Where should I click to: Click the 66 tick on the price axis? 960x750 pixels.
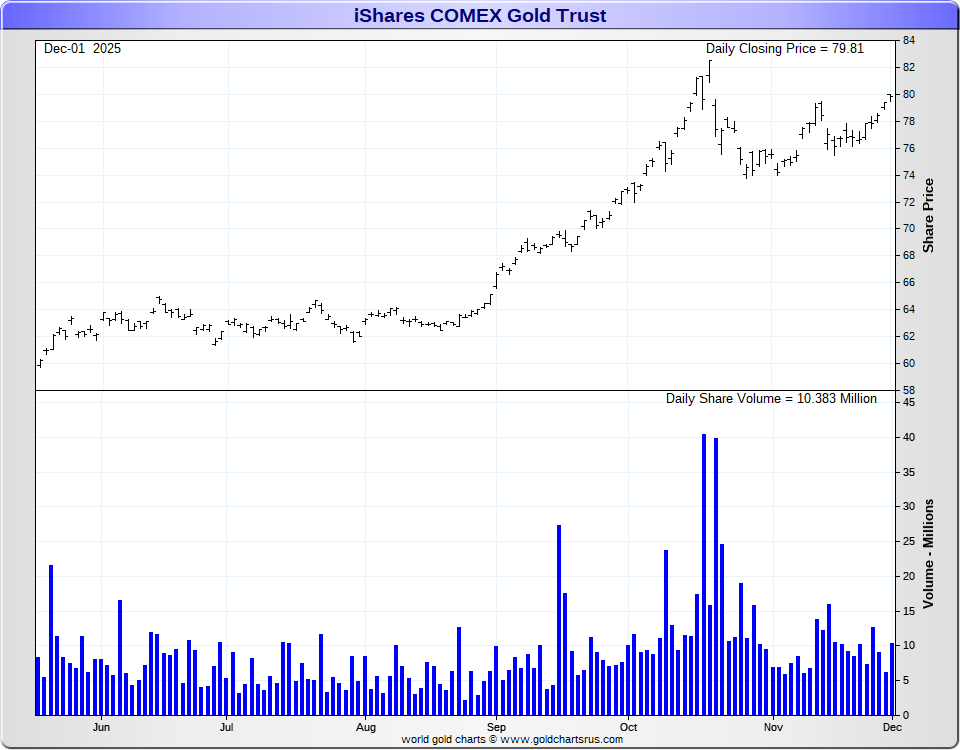click(909, 282)
